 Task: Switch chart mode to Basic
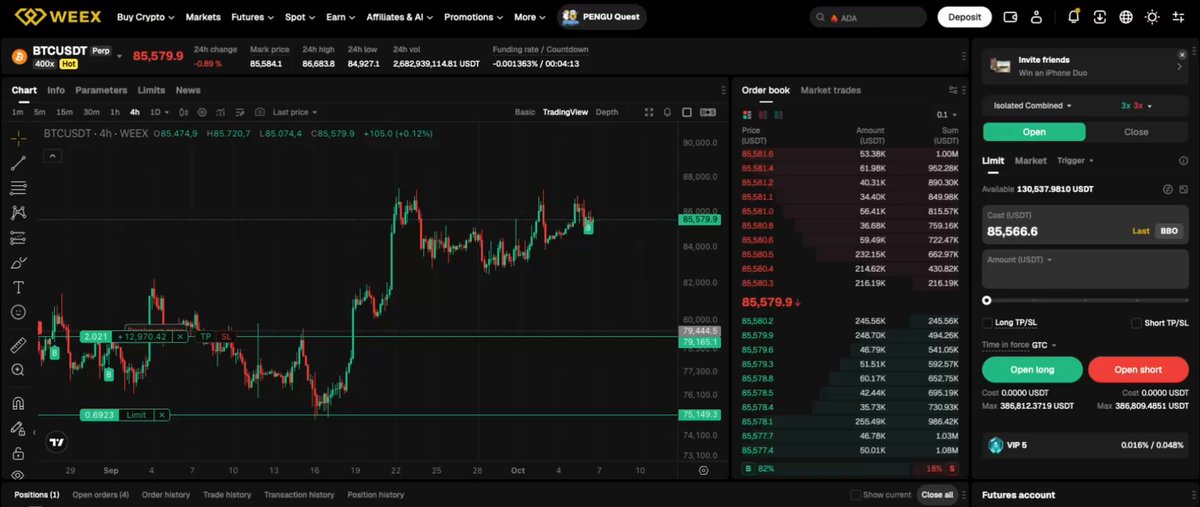pyautogui.click(x=525, y=112)
